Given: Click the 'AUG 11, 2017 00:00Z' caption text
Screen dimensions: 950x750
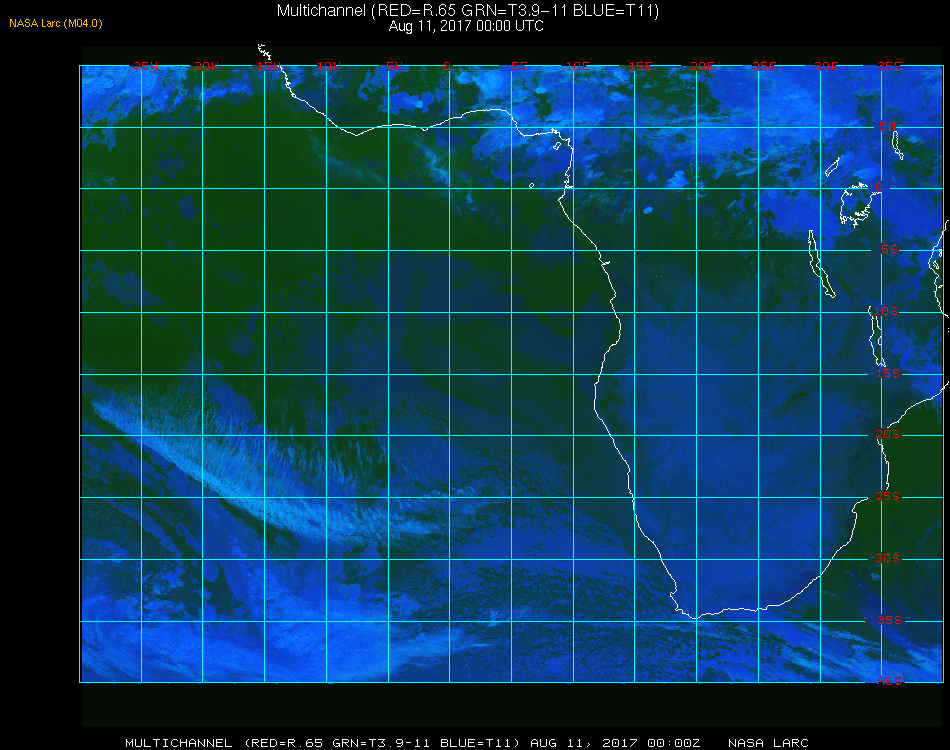Looking at the screenshot, I should tap(615, 743).
